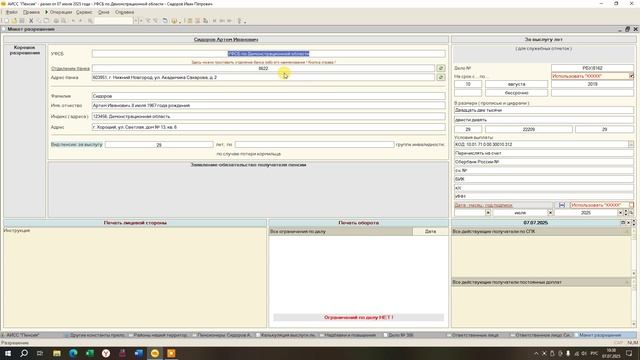Click the Print preview toolbar icon
The height and width of the screenshot is (360, 640).
63,21
